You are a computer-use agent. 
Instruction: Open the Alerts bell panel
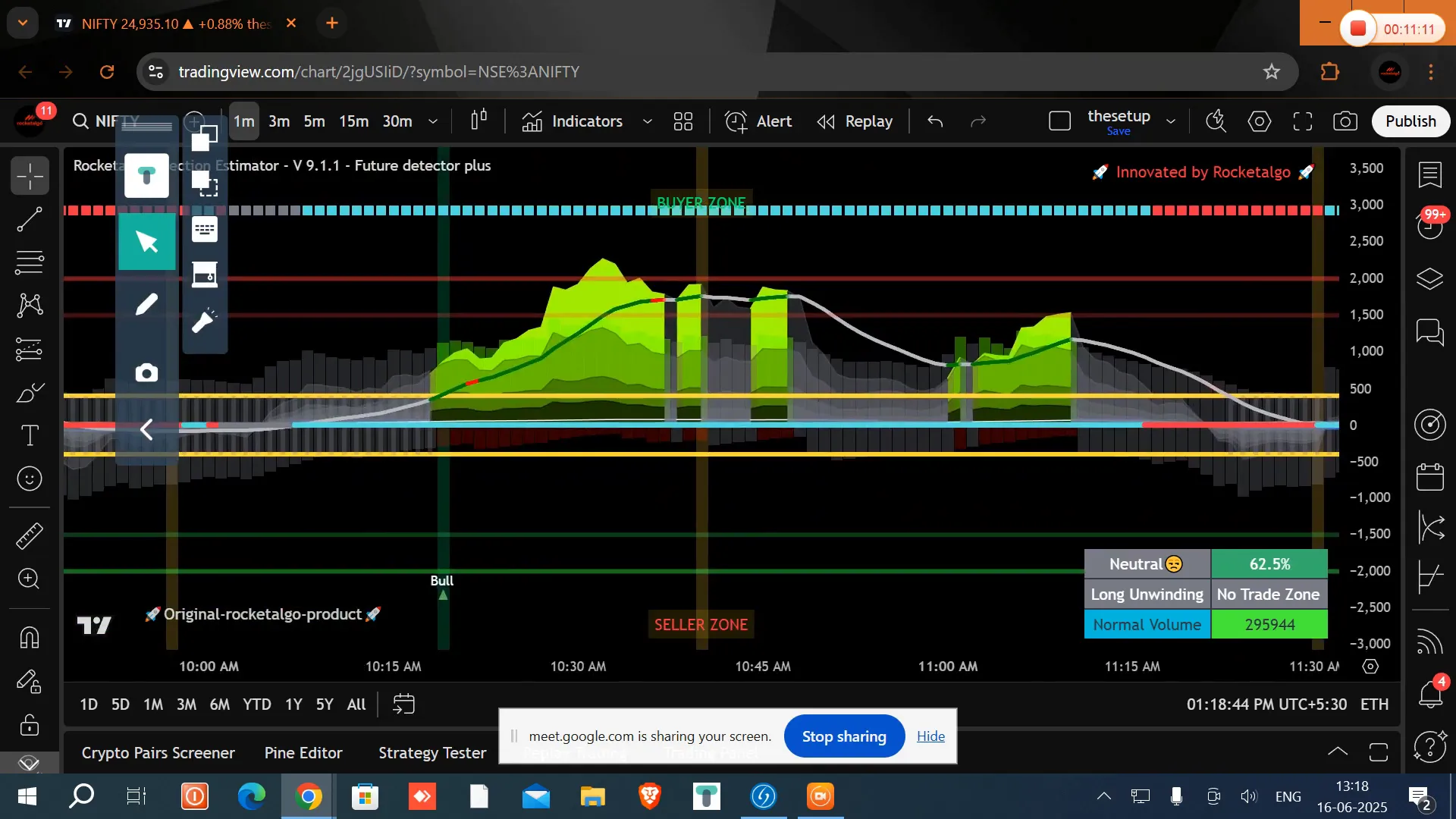pyautogui.click(x=1430, y=694)
